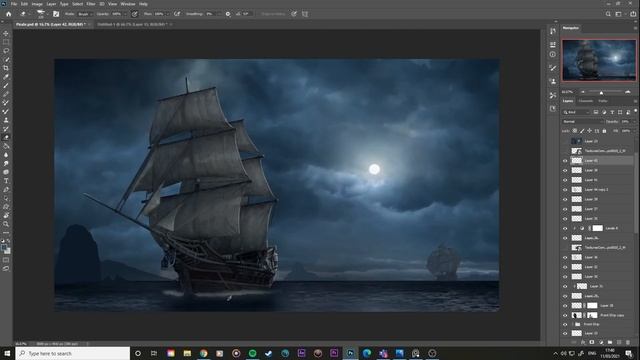Open the status bar info arrow
640x360 pixels.
87,344
